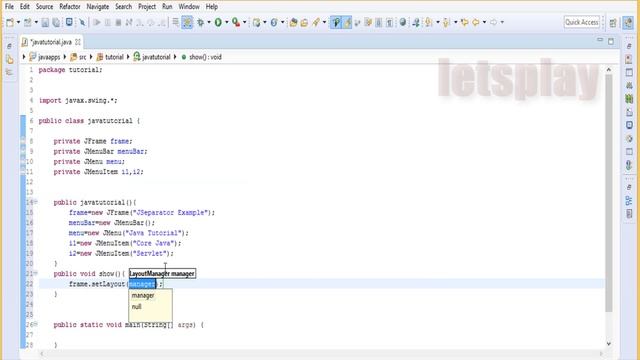Open the Search dropdown arrow

coord(324,22)
